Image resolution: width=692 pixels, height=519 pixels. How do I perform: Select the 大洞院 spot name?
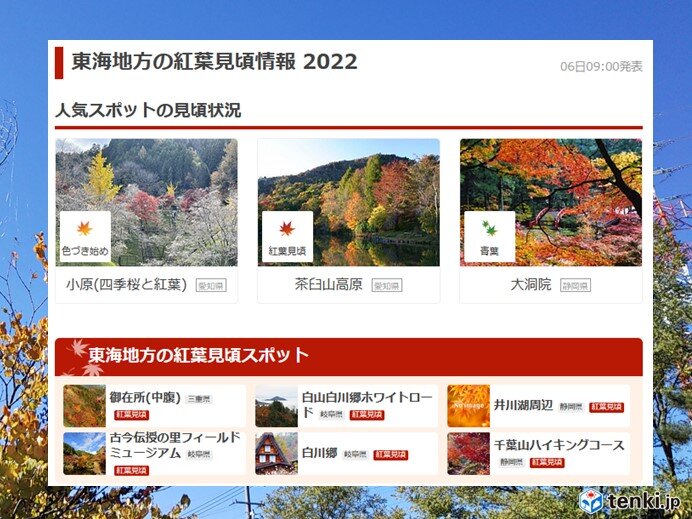point(530,285)
